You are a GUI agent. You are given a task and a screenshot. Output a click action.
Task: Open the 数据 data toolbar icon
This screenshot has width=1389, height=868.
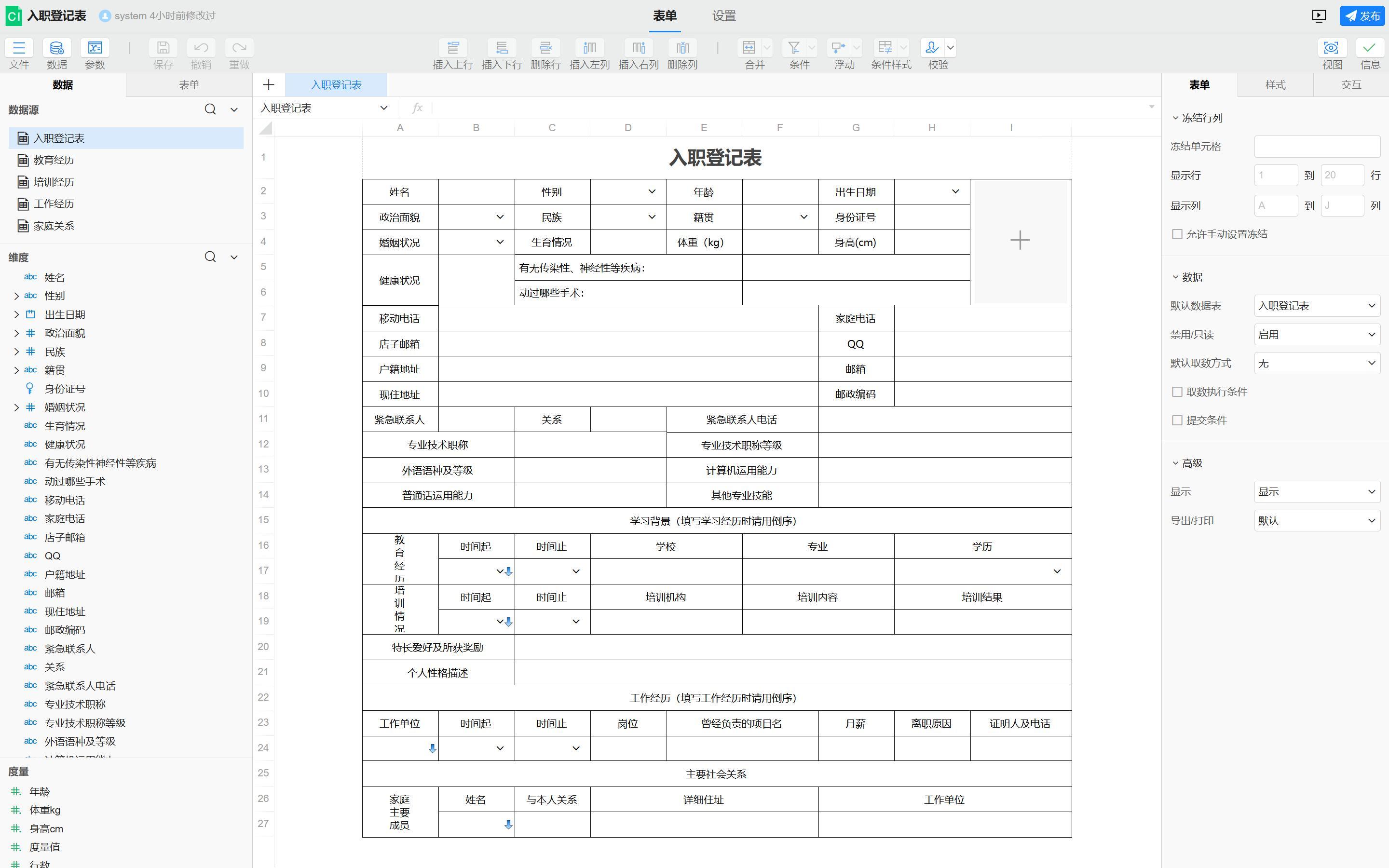click(x=57, y=48)
